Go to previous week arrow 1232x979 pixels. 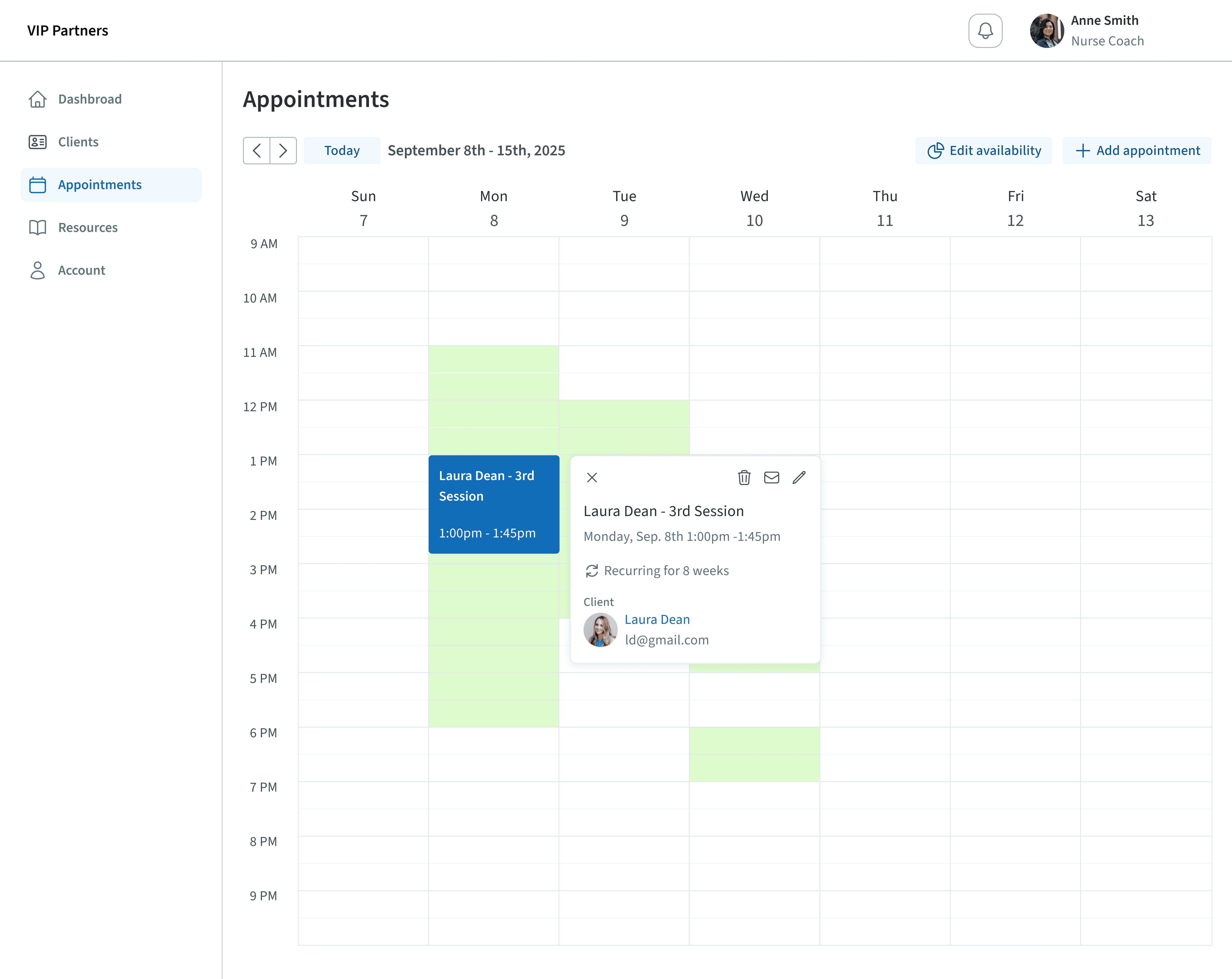click(257, 150)
